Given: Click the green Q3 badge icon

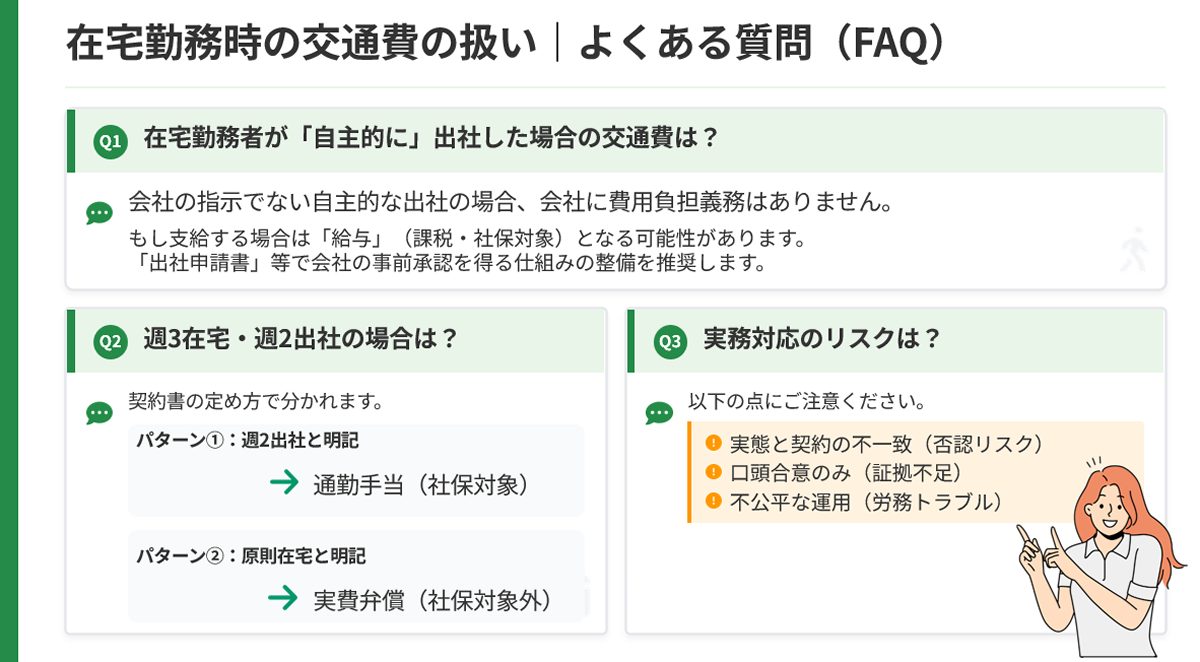Looking at the screenshot, I should 670,341.
